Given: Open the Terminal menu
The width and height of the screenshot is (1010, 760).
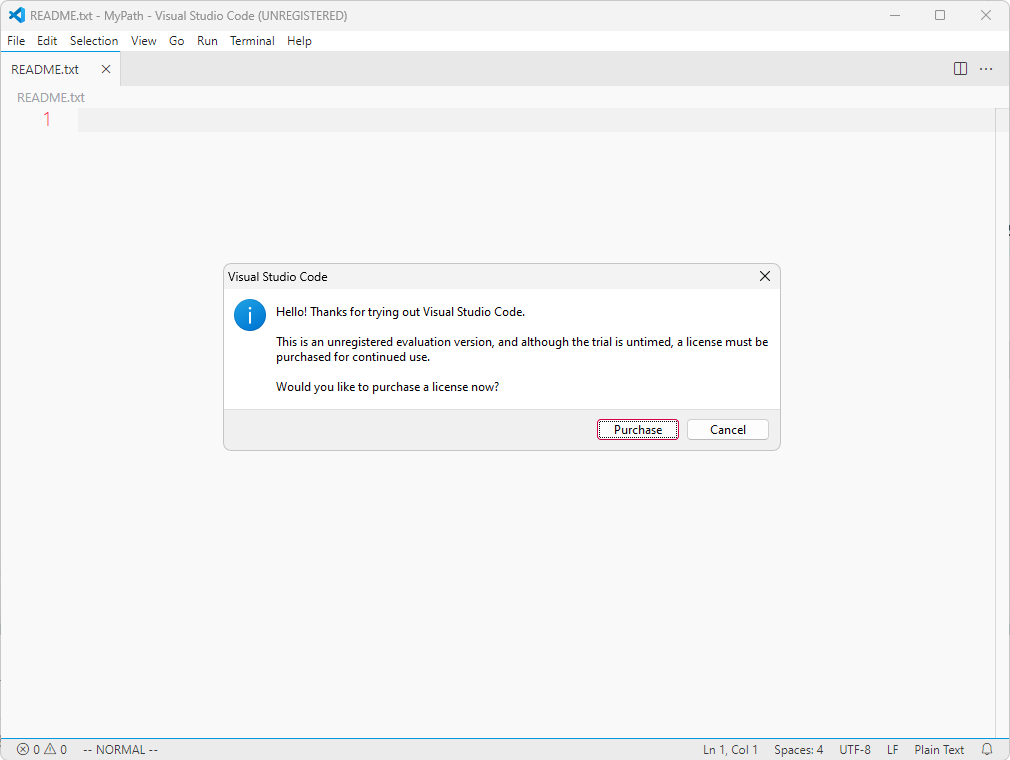Looking at the screenshot, I should (252, 41).
